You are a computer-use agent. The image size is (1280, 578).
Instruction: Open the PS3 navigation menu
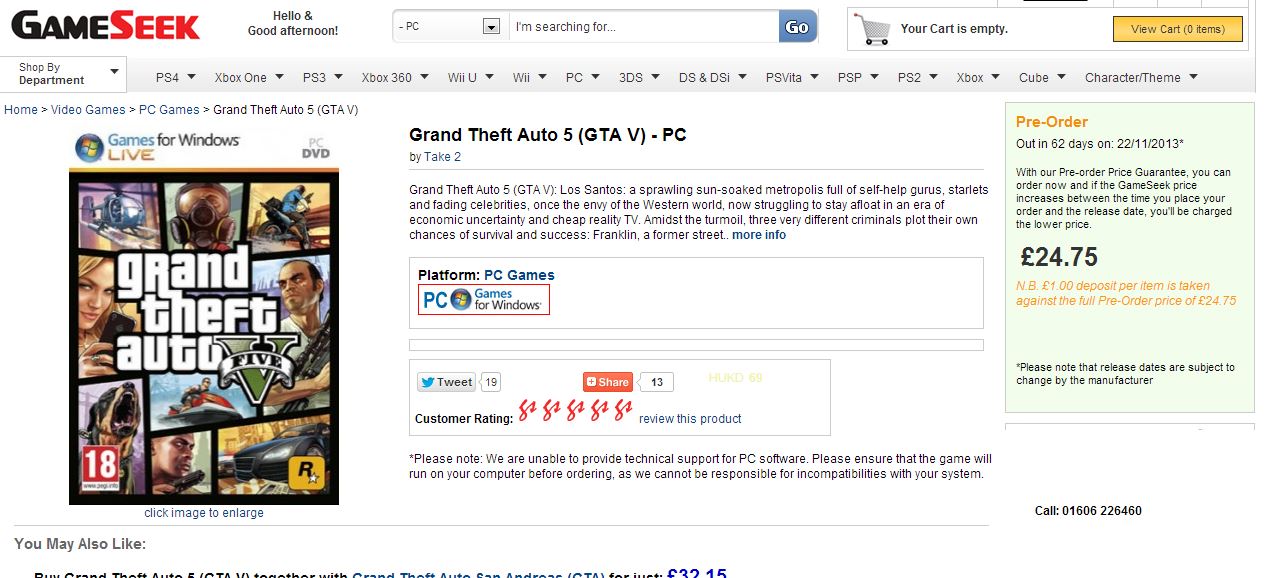point(323,77)
